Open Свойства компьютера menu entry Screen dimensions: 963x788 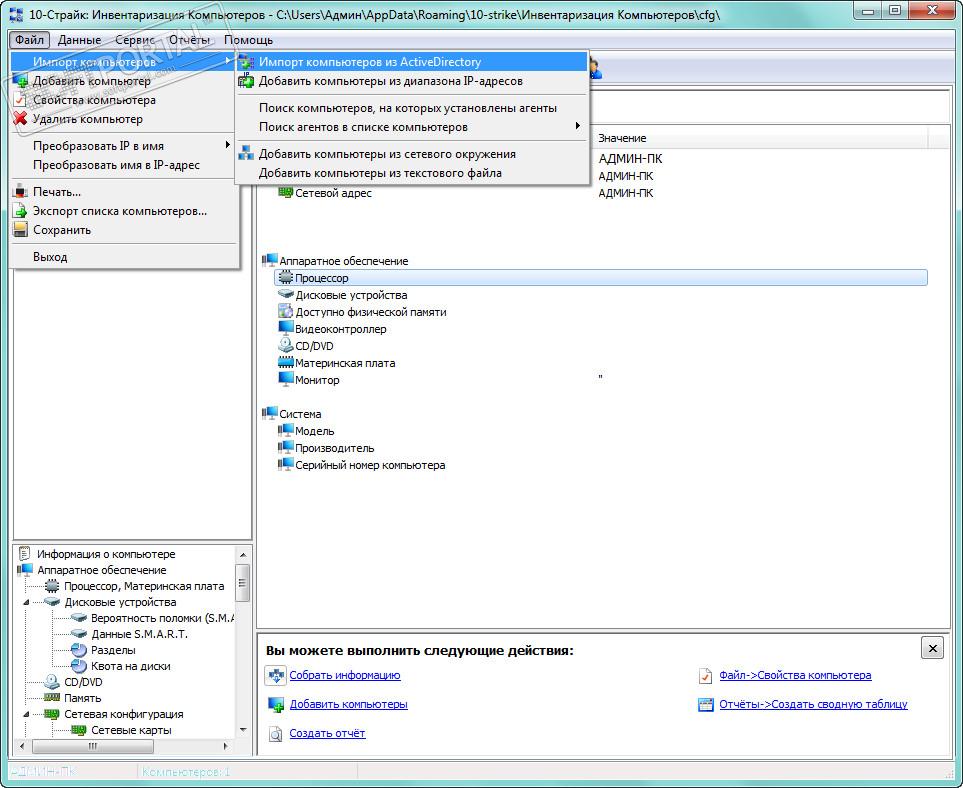click(x=123, y=100)
